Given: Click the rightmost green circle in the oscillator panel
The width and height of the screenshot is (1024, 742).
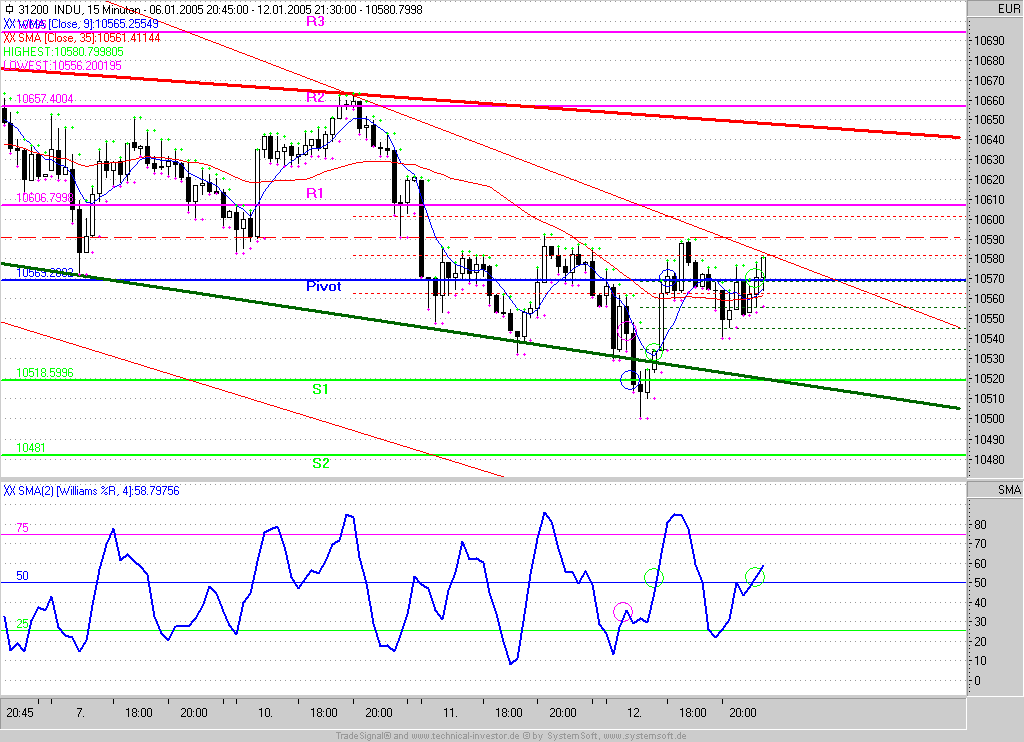Looking at the screenshot, I should coord(754,577).
